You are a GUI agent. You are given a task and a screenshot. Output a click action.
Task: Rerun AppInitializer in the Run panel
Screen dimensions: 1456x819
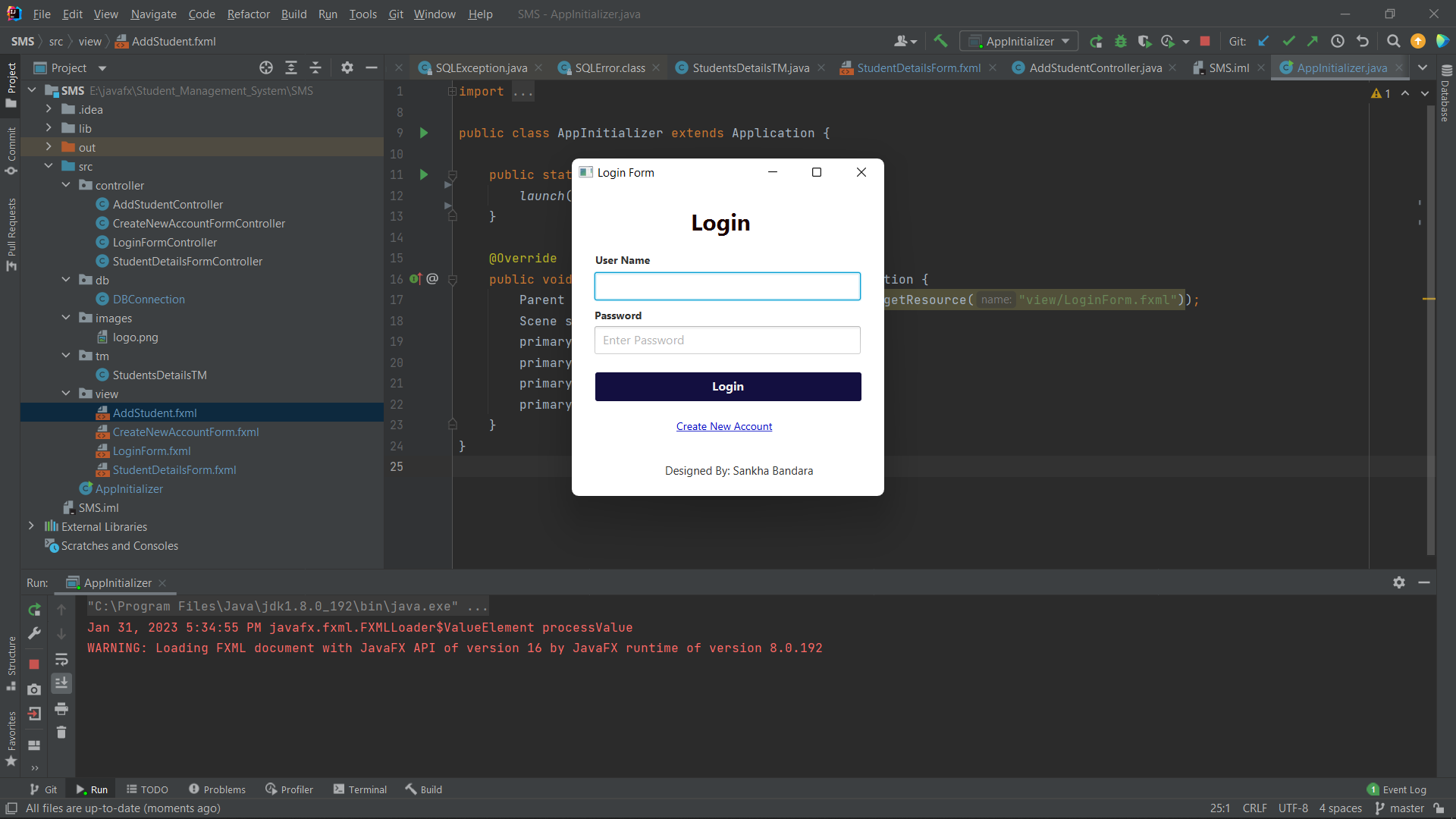pos(34,610)
